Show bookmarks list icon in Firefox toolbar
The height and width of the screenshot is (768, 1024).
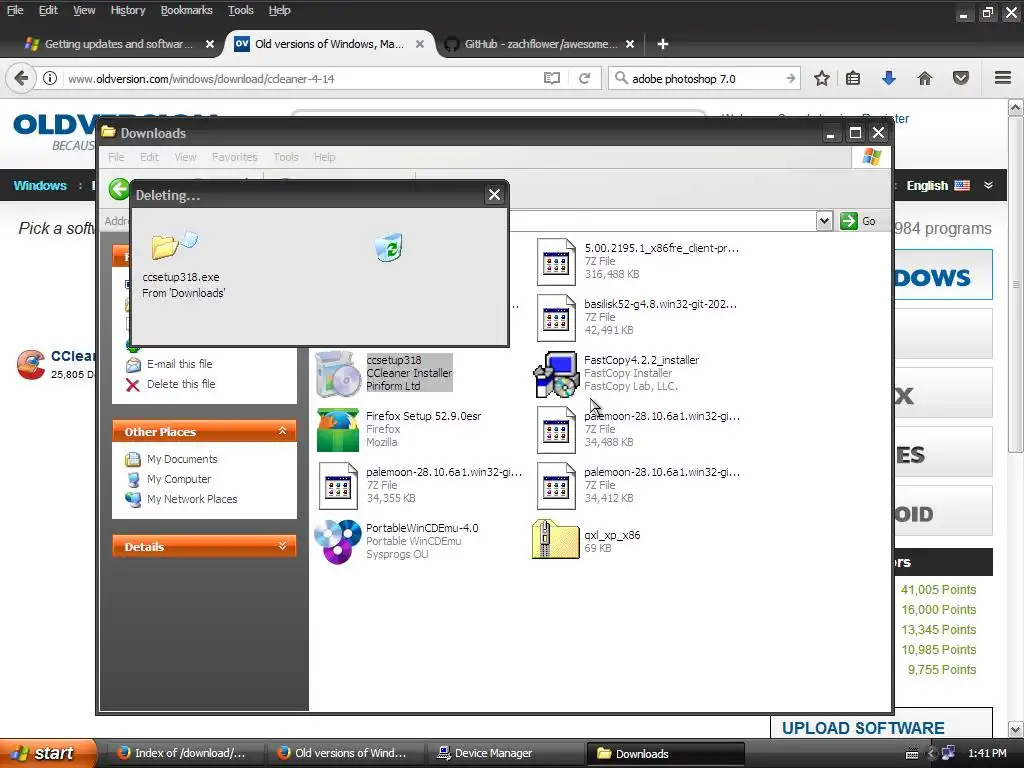853,78
